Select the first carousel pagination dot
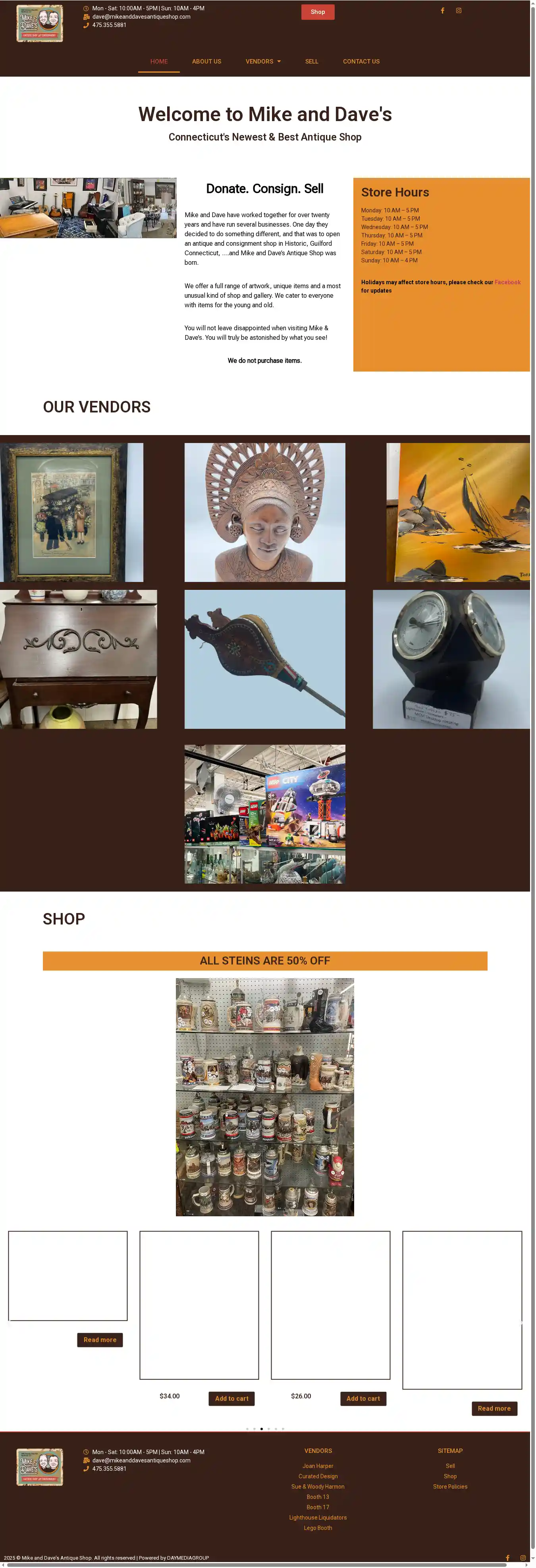Image resolution: width=536 pixels, height=1568 pixels. 247,1429
